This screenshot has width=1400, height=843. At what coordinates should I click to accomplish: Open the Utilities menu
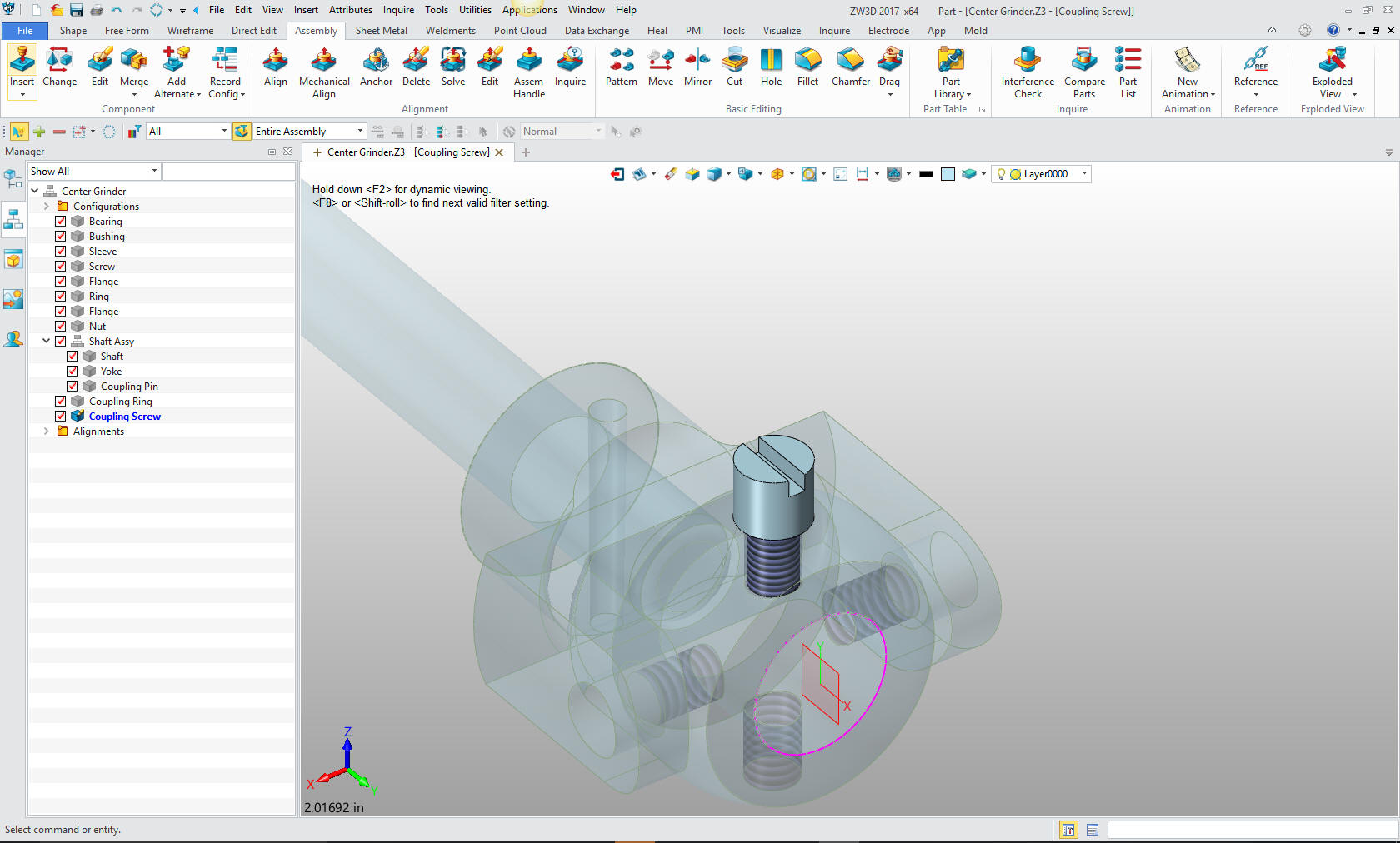point(475,10)
